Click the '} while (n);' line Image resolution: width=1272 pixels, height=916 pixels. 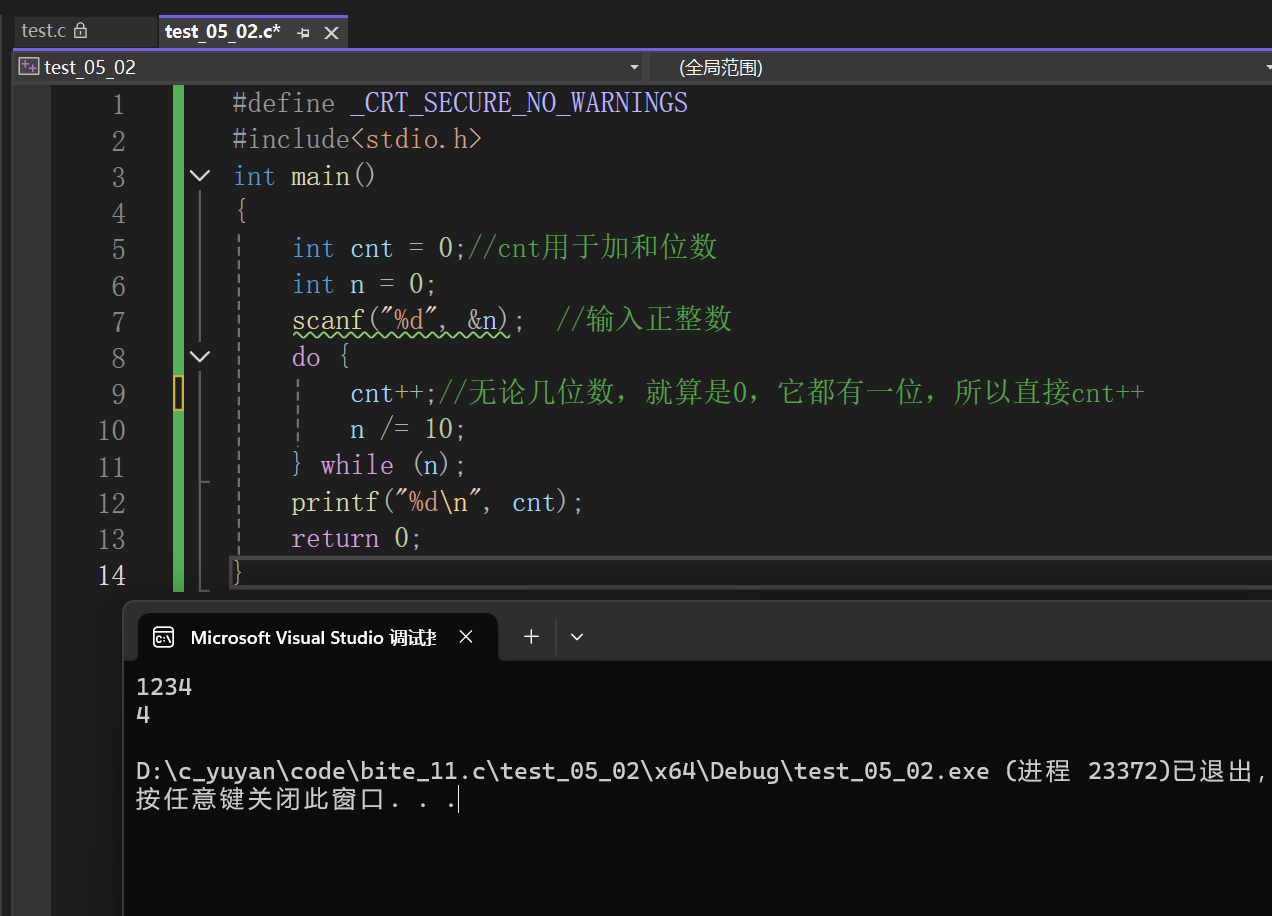379,466
